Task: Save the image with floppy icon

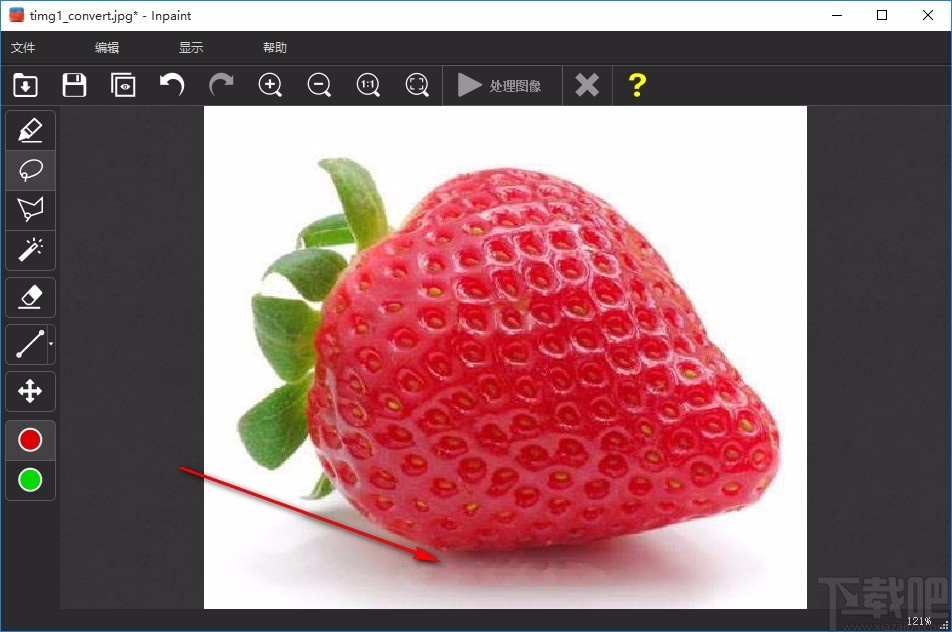Action: pyautogui.click(x=74, y=85)
